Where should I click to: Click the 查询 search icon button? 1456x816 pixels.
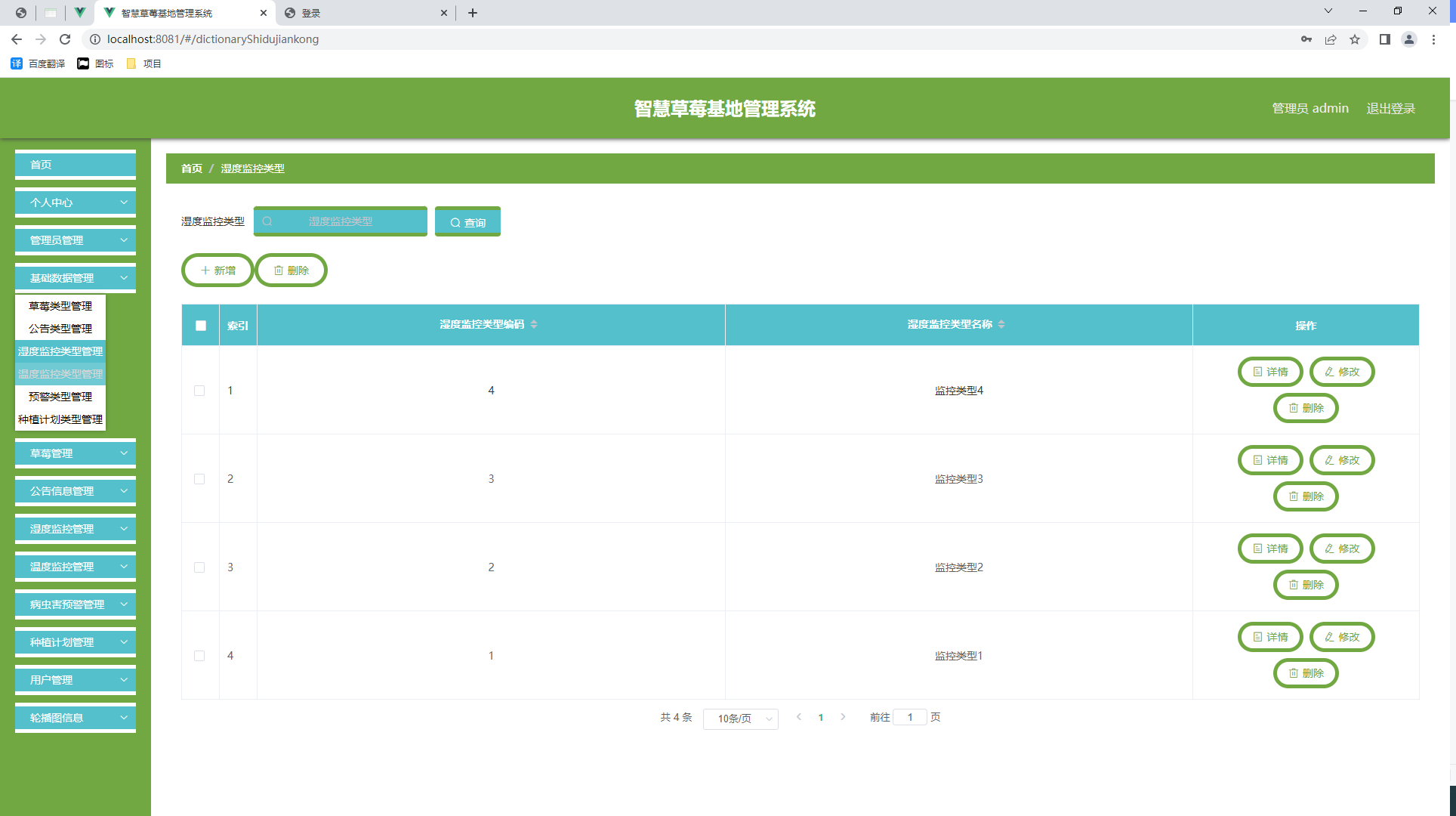(468, 222)
